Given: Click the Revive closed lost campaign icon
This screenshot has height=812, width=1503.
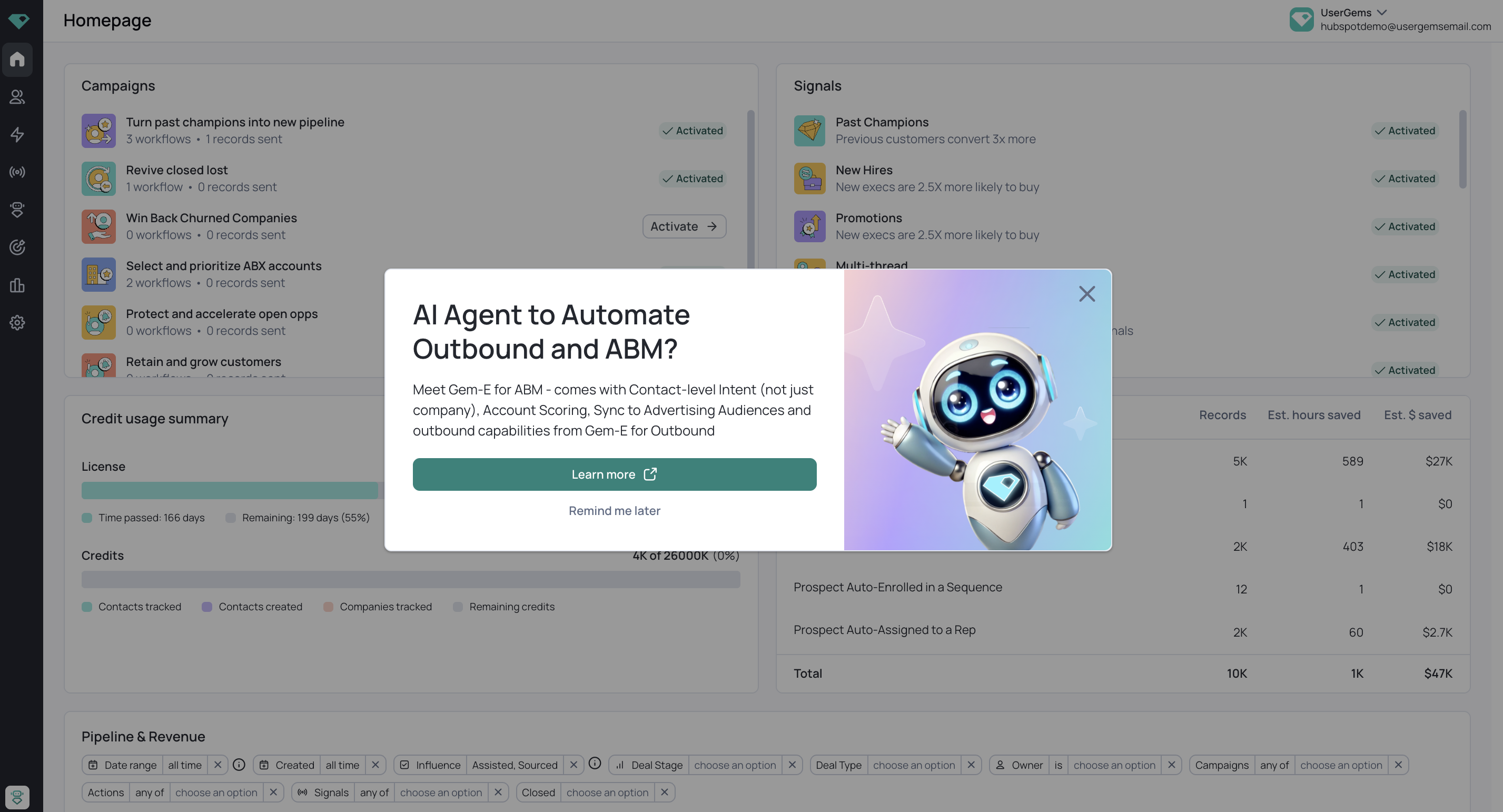Looking at the screenshot, I should (98, 179).
